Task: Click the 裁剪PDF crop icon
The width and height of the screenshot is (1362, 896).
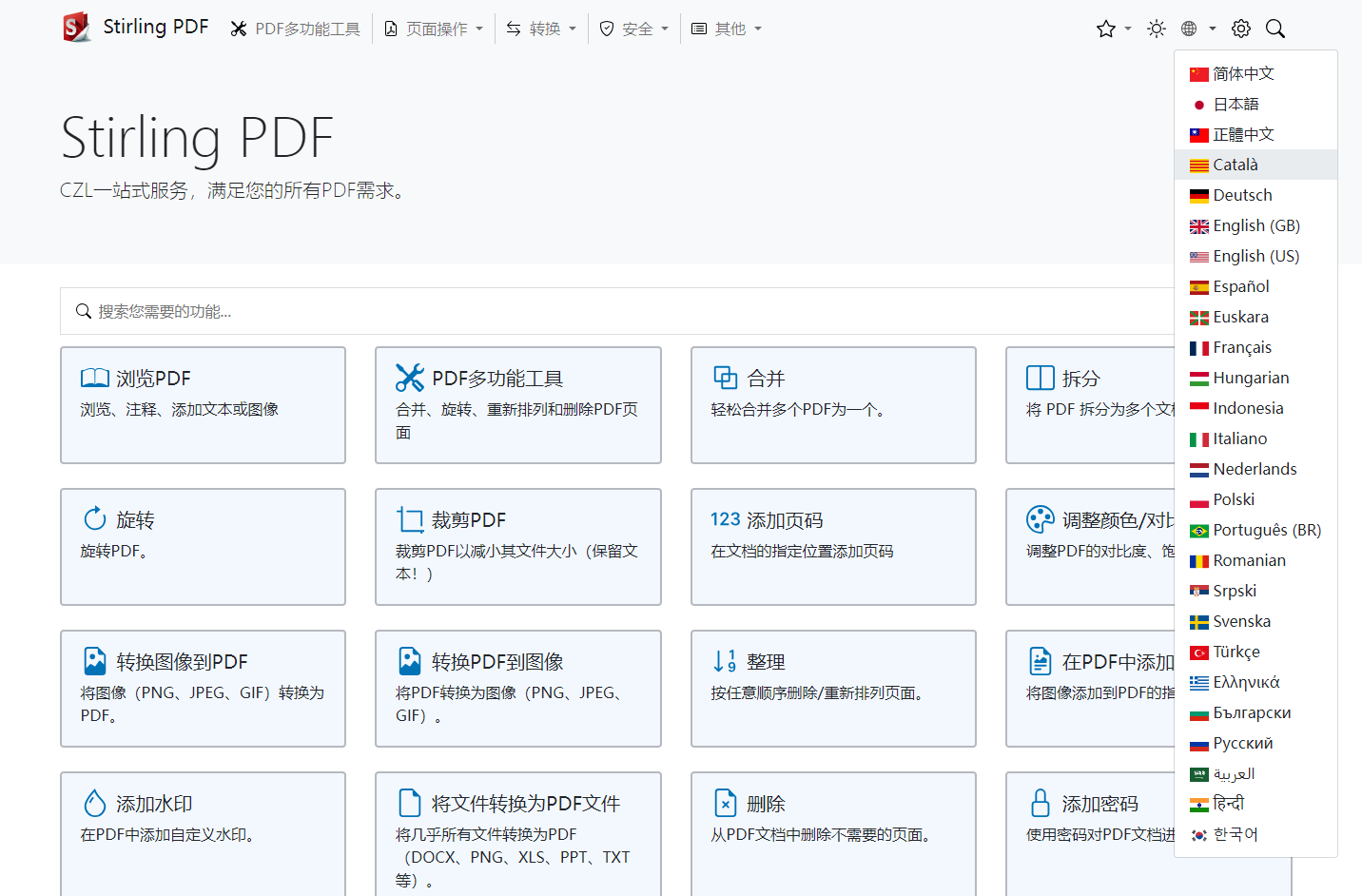Action: (x=410, y=519)
